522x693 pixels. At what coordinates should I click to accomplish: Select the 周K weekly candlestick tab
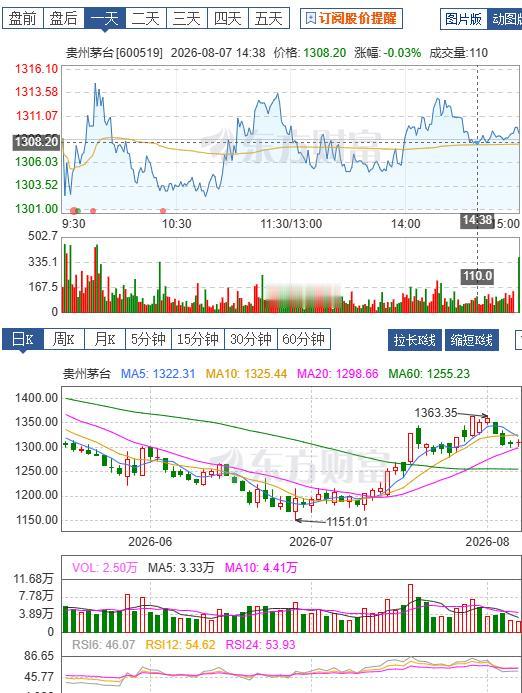click(x=64, y=339)
